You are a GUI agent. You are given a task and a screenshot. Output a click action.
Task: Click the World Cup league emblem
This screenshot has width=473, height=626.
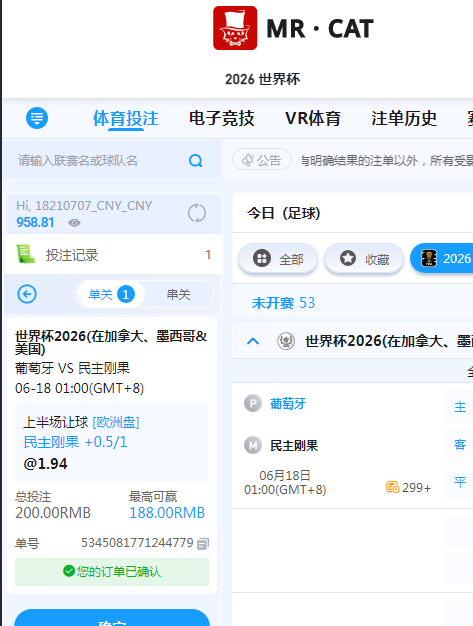click(x=286, y=341)
